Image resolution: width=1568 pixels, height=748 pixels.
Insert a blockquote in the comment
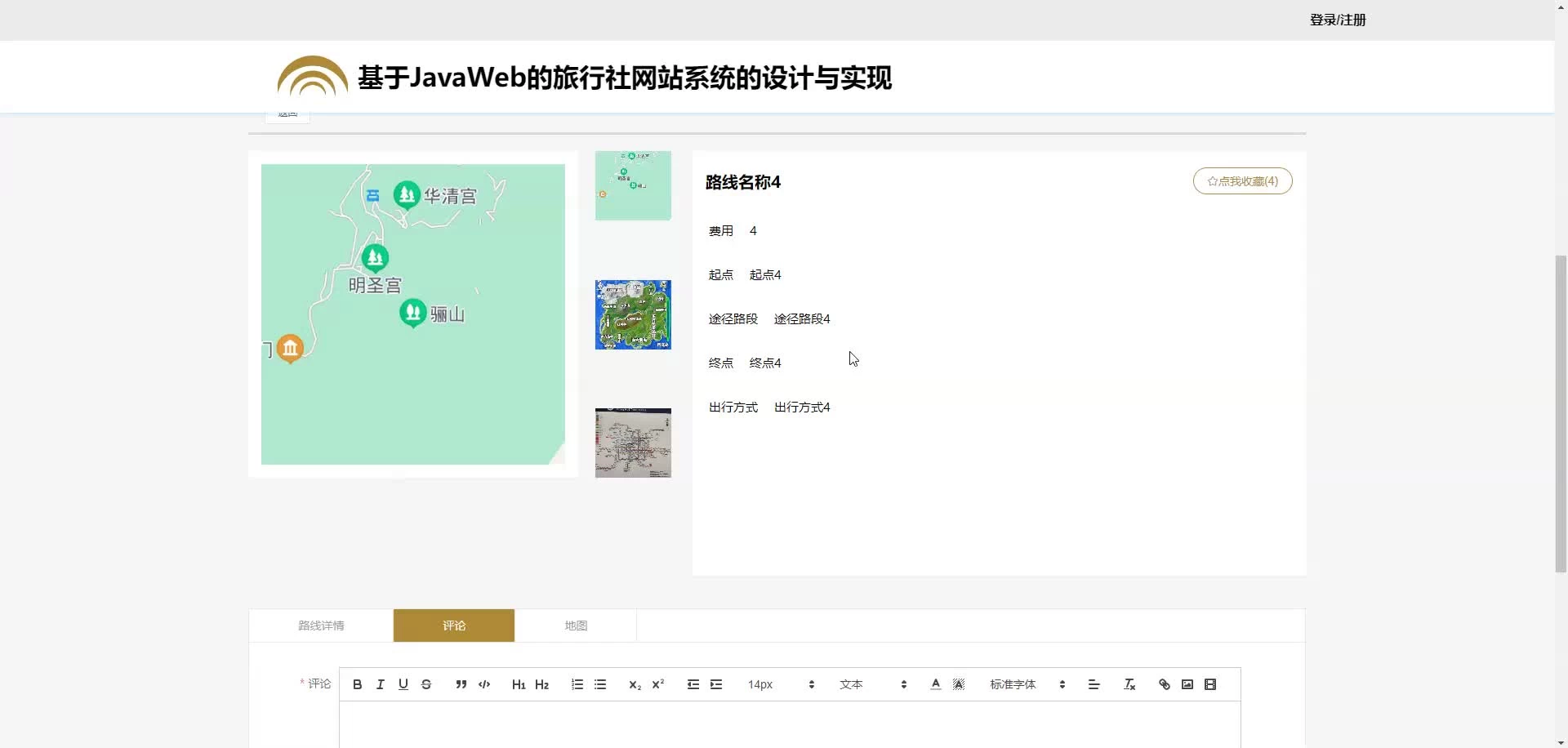[x=461, y=684]
